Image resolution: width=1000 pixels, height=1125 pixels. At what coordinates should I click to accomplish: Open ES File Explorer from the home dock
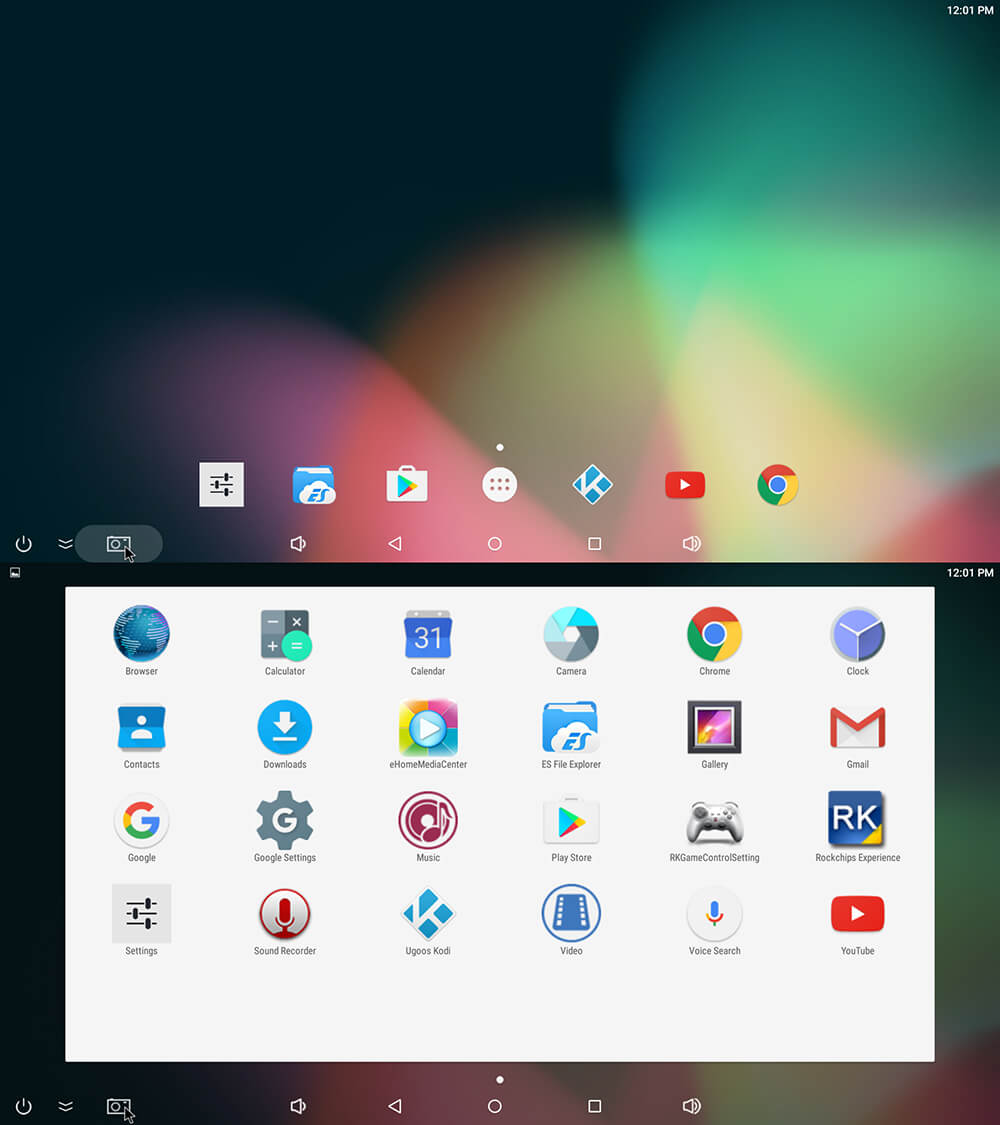point(313,485)
